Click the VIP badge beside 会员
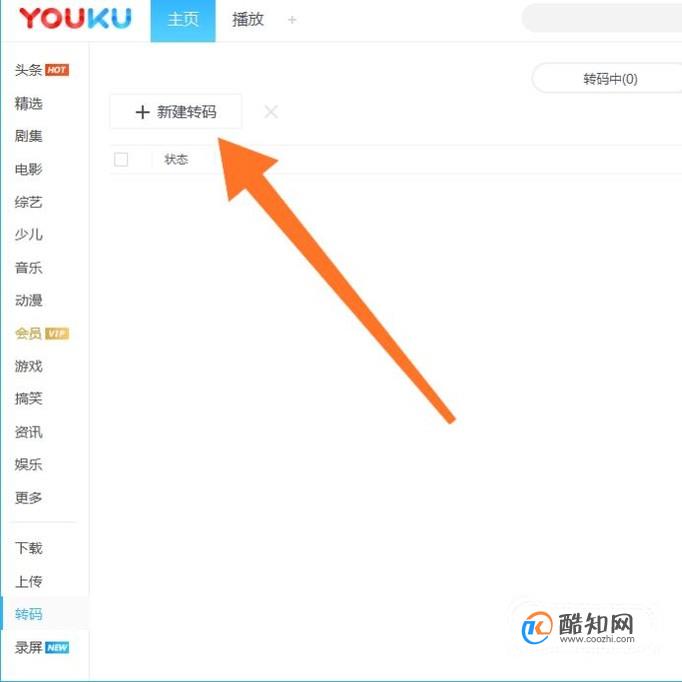Image resolution: width=682 pixels, height=682 pixels. (x=57, y=334)
